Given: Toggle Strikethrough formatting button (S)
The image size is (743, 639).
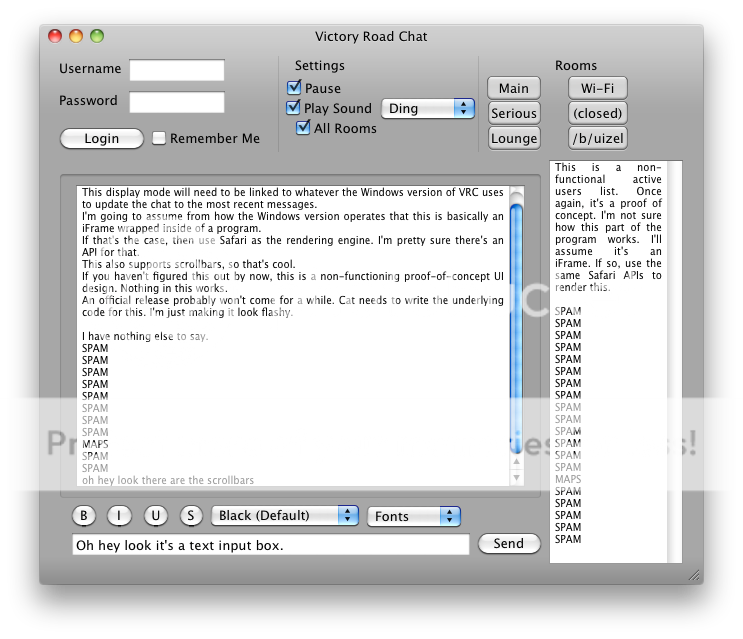Looking at the screenshot, I should (x=190, y=516).
